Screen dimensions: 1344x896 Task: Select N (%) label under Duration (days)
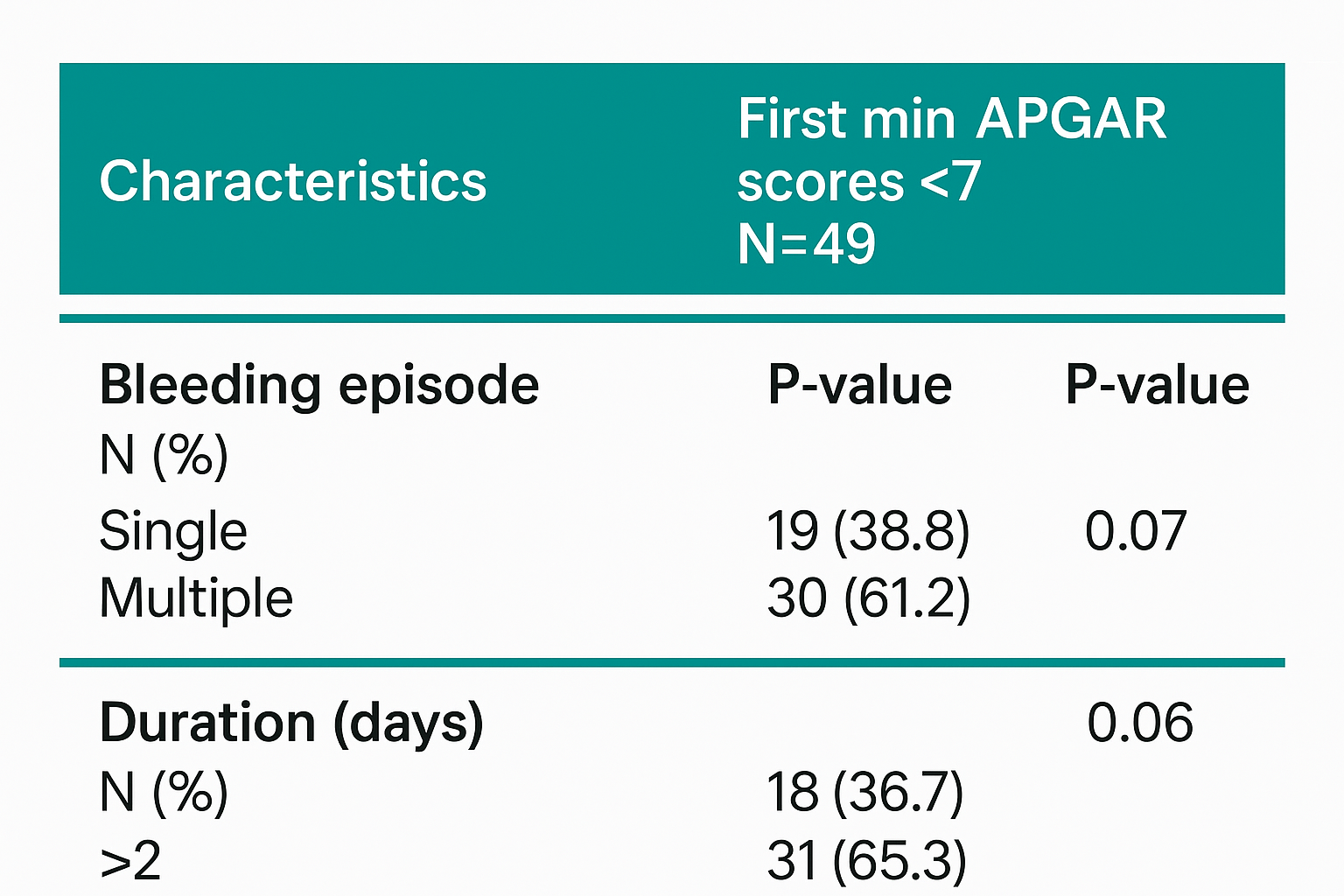(164, 793)
